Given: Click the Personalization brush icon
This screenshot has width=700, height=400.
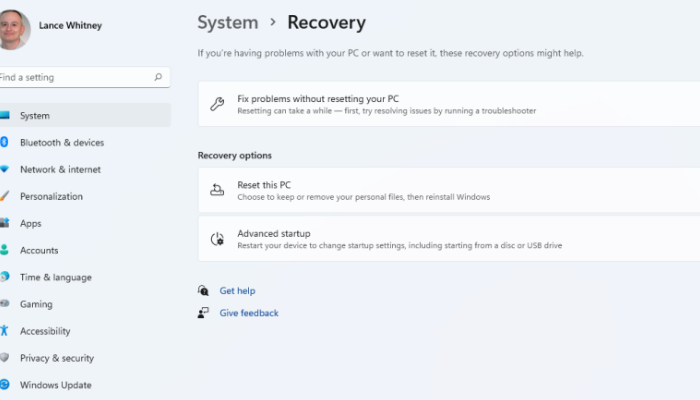Looking at the screenshot, I should 4,196.
